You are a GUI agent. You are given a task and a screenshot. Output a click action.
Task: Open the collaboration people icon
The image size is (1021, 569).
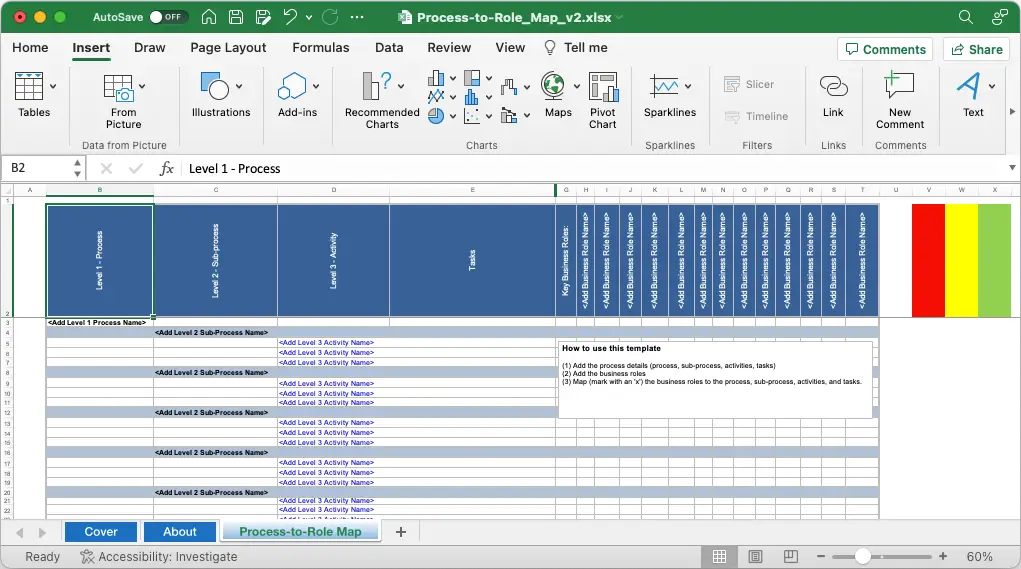(1000, 17)
